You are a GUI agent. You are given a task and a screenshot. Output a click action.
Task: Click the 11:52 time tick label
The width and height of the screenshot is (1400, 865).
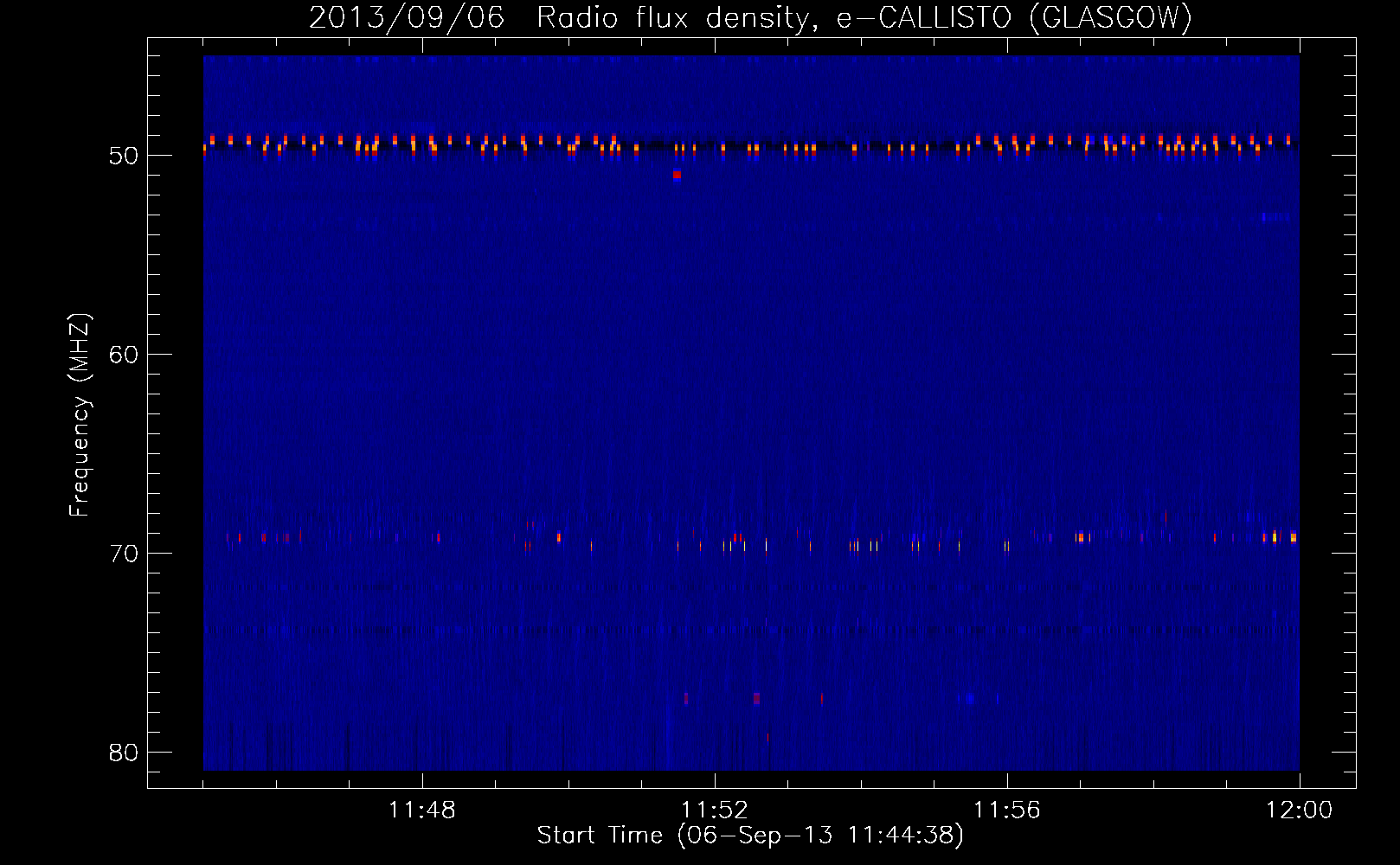tap(715, 811)
